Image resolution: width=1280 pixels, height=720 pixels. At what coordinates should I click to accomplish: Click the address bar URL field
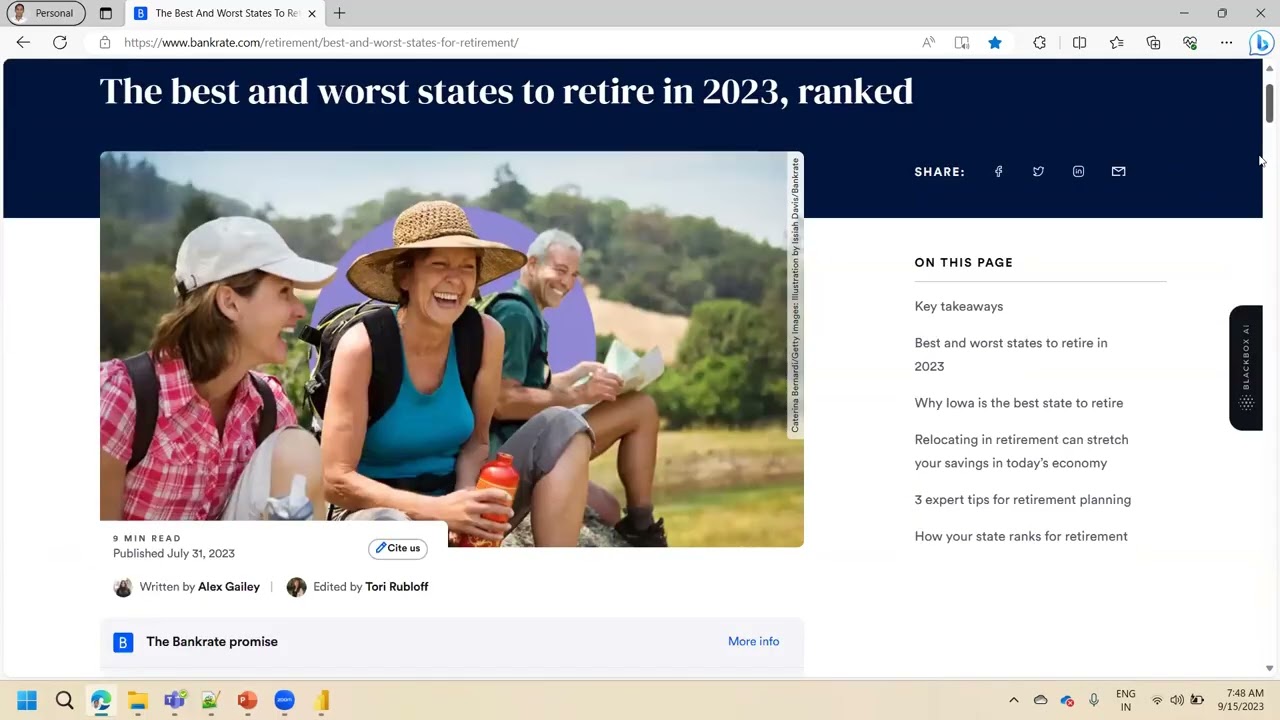click(x=321, y=42)
